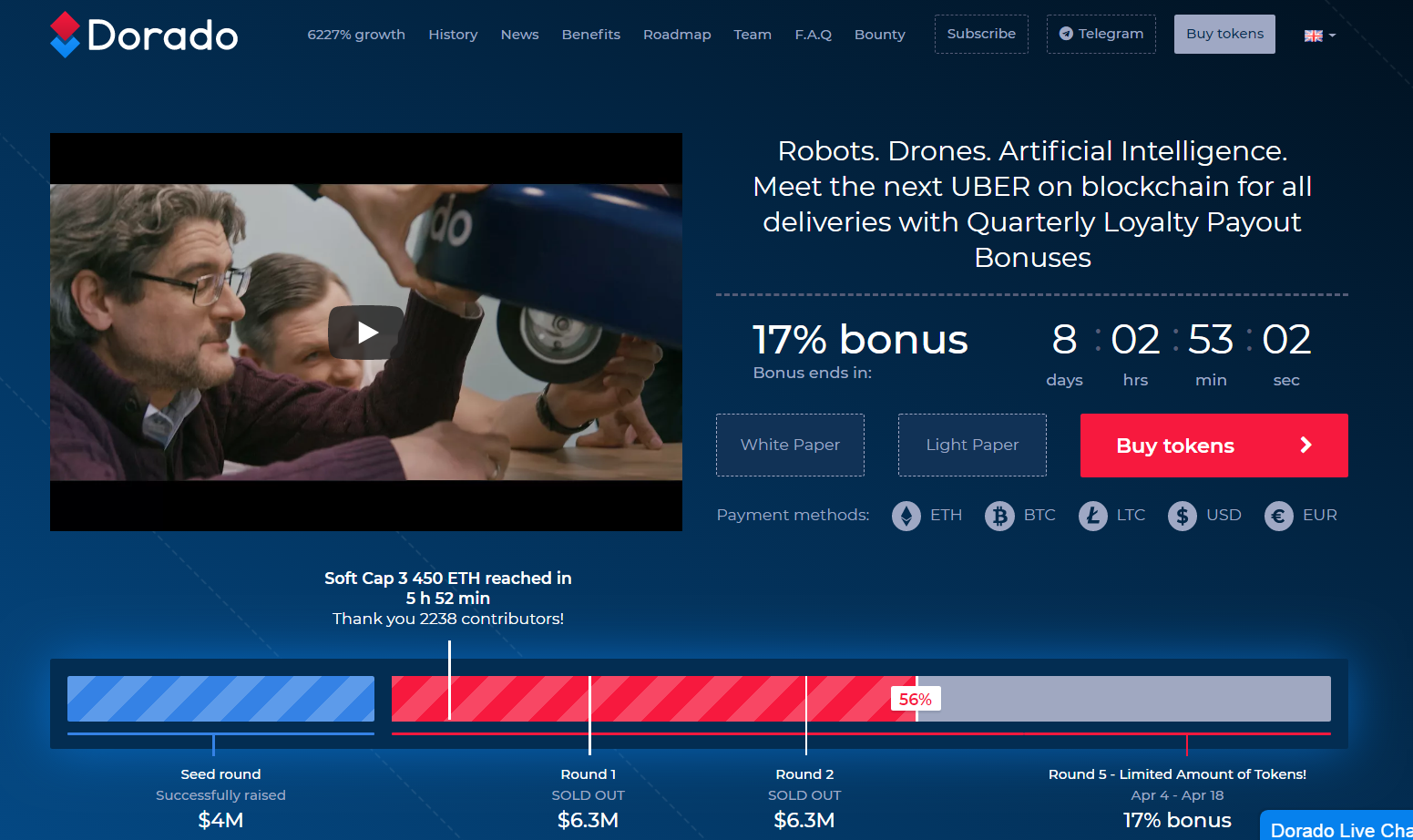Viewport: 1413px width, 840px height.
Task: Click the blue Seed round progress bar
Action: point(220,699)
